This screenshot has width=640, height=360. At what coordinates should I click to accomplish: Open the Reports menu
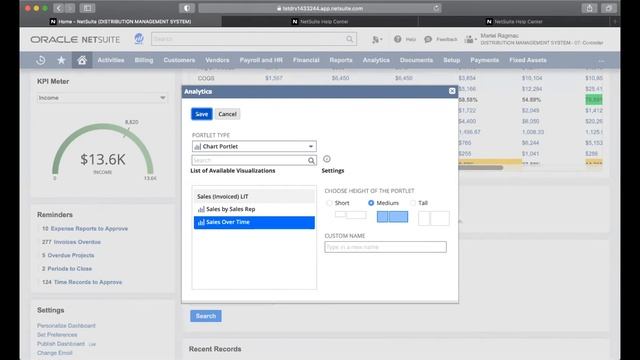pos(341,60)
